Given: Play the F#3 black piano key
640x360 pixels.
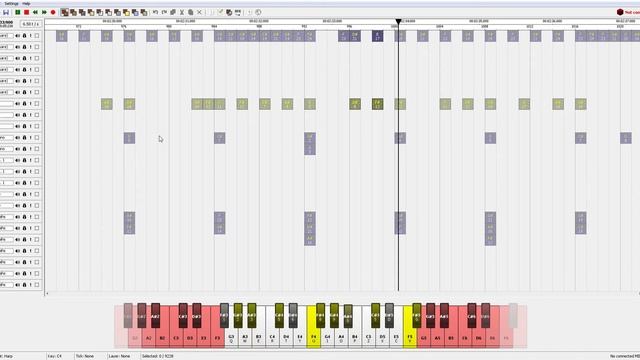Looking at the screenshot, I should 224,315.
